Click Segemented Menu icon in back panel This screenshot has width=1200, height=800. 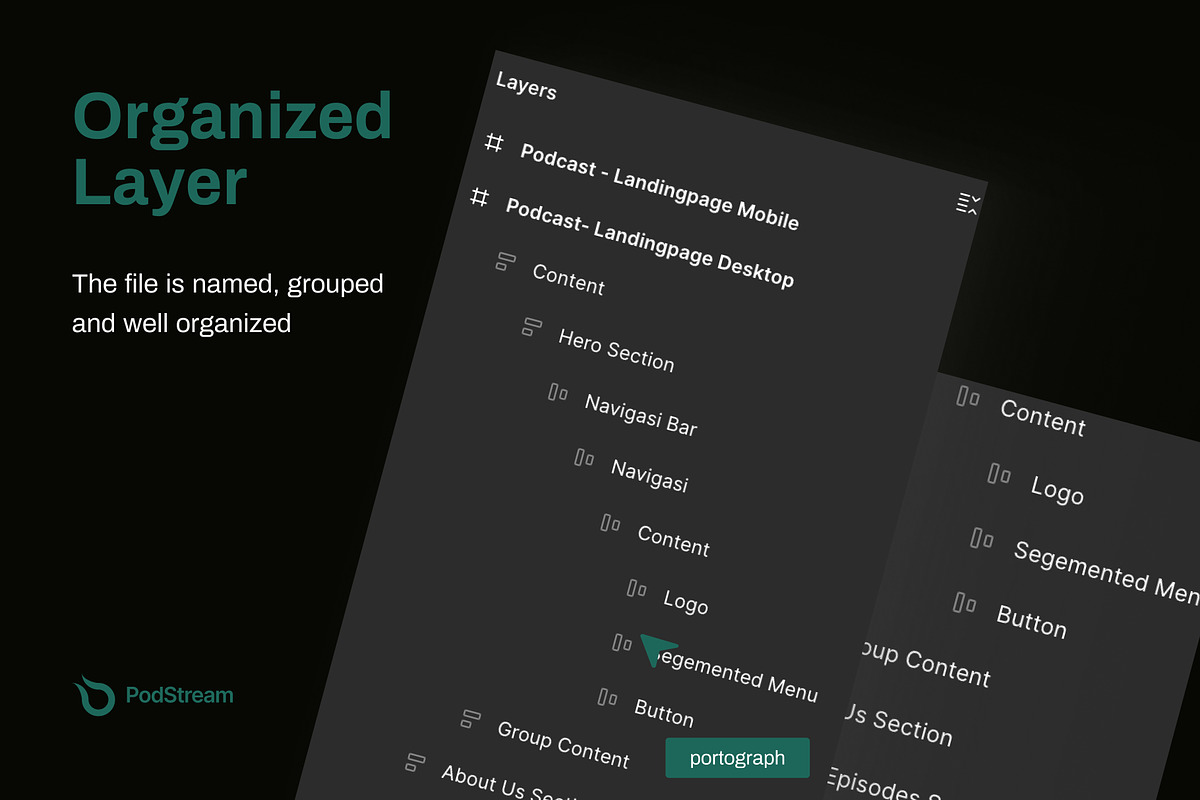pyautogui.click(x=982, y=539)
